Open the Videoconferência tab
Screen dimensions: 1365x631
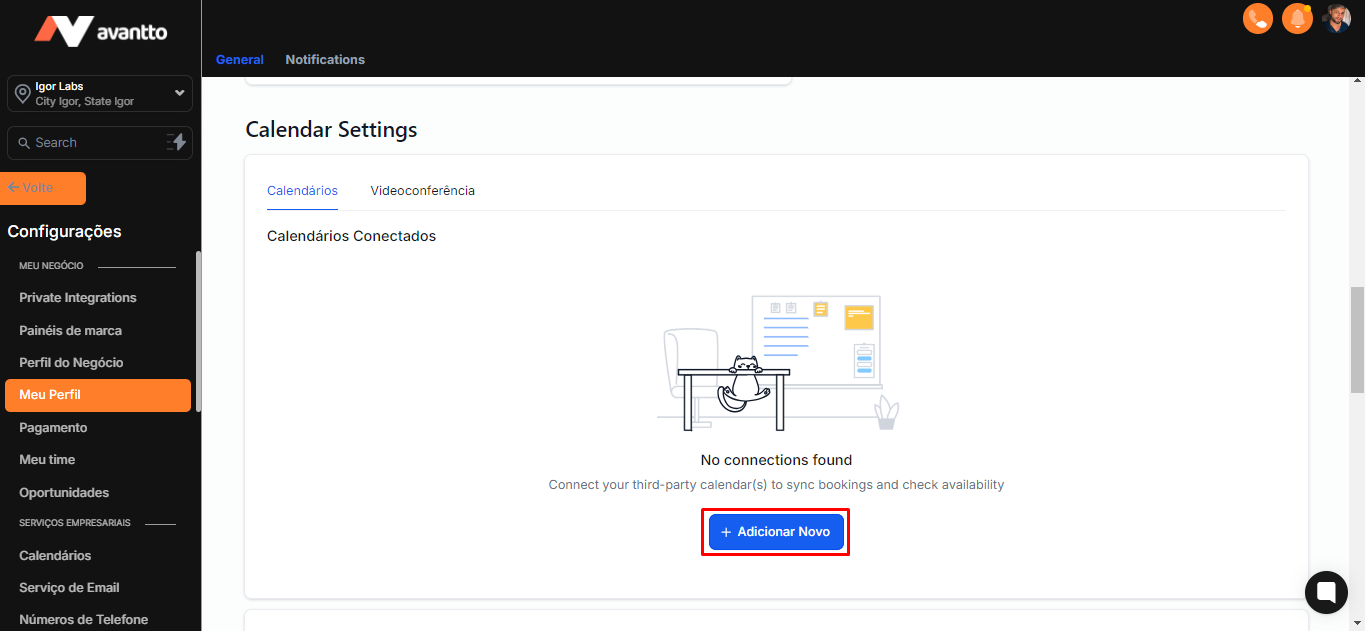422,191
